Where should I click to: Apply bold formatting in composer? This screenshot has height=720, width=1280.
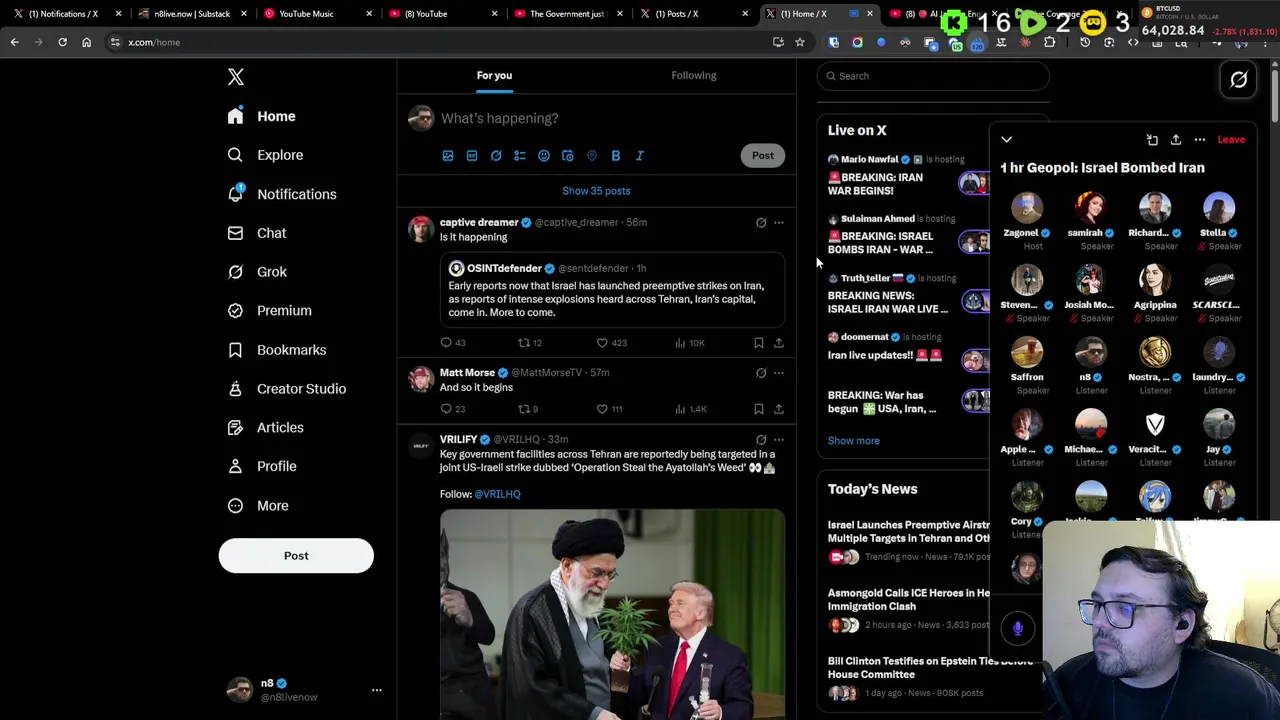click(616, 156)
